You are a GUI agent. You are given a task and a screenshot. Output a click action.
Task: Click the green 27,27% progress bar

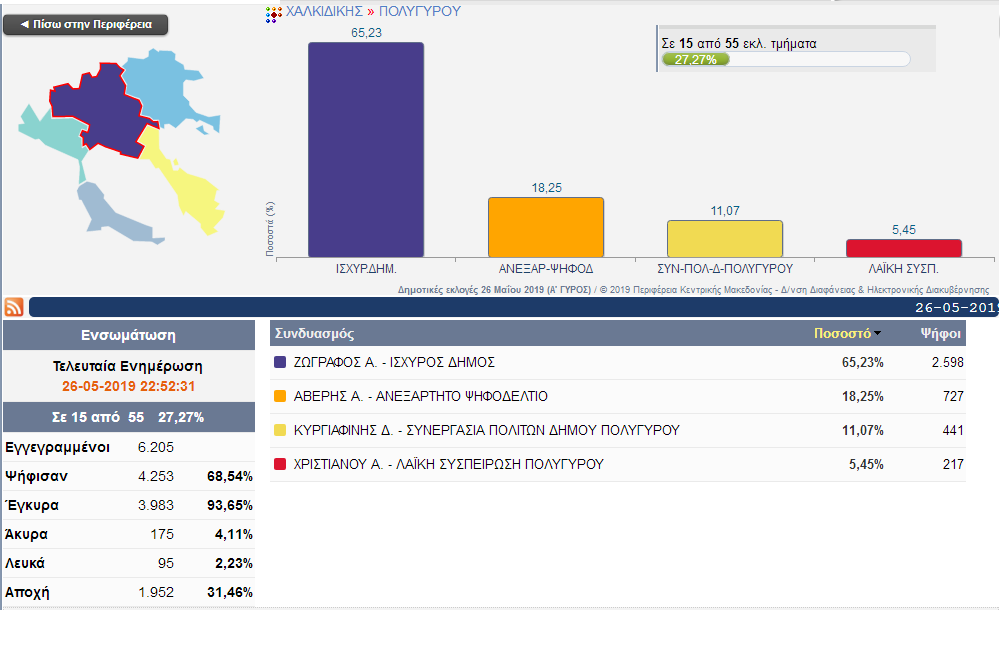(696, 60)
